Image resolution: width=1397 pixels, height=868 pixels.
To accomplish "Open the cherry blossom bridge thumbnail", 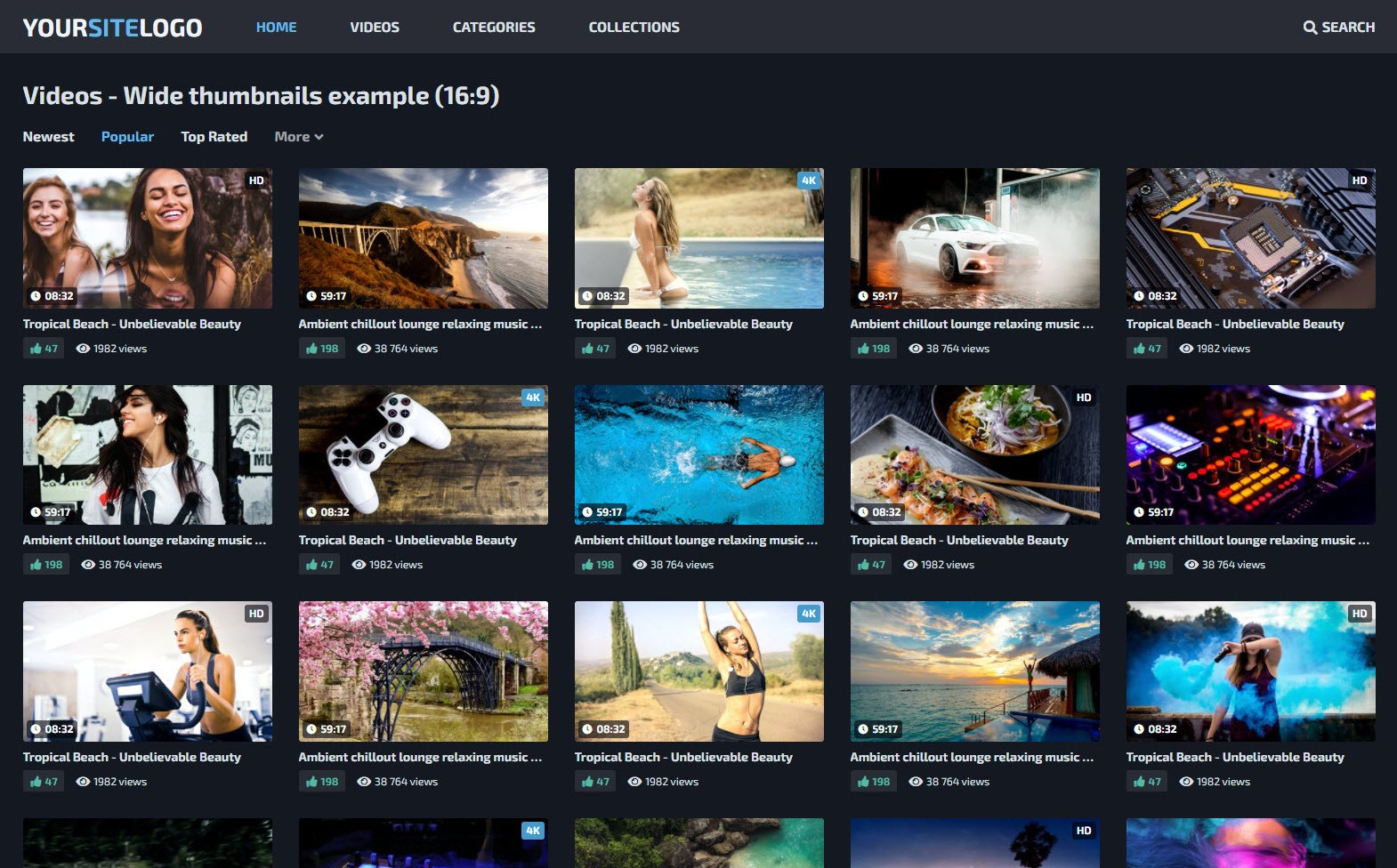I will click(424, 671).
